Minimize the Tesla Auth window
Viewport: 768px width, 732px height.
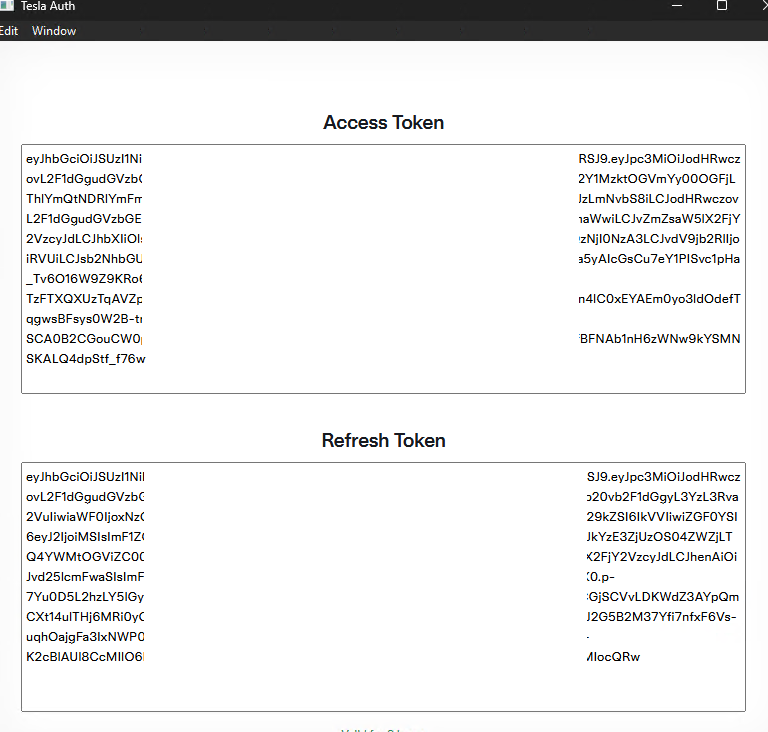pos(677,5)
